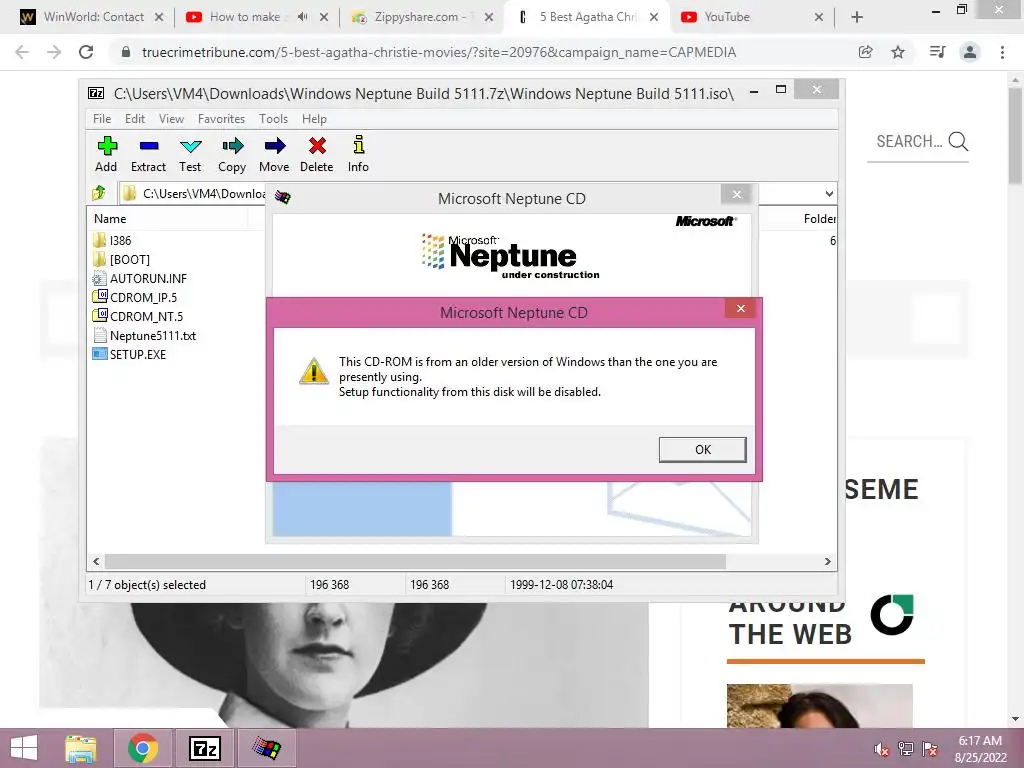Click the Name column header
This screenshot has width=1024, height=768.
point(110,219)
